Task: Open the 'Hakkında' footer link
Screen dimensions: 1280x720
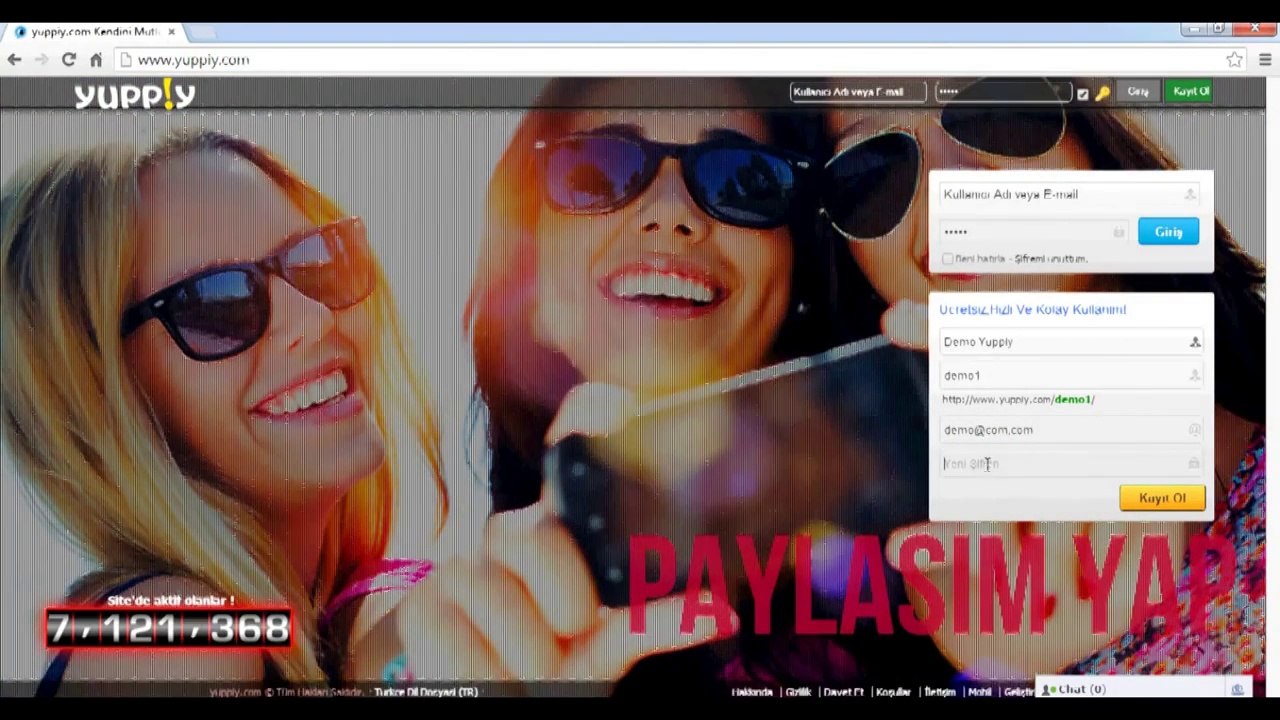Action: pos(752,692)
